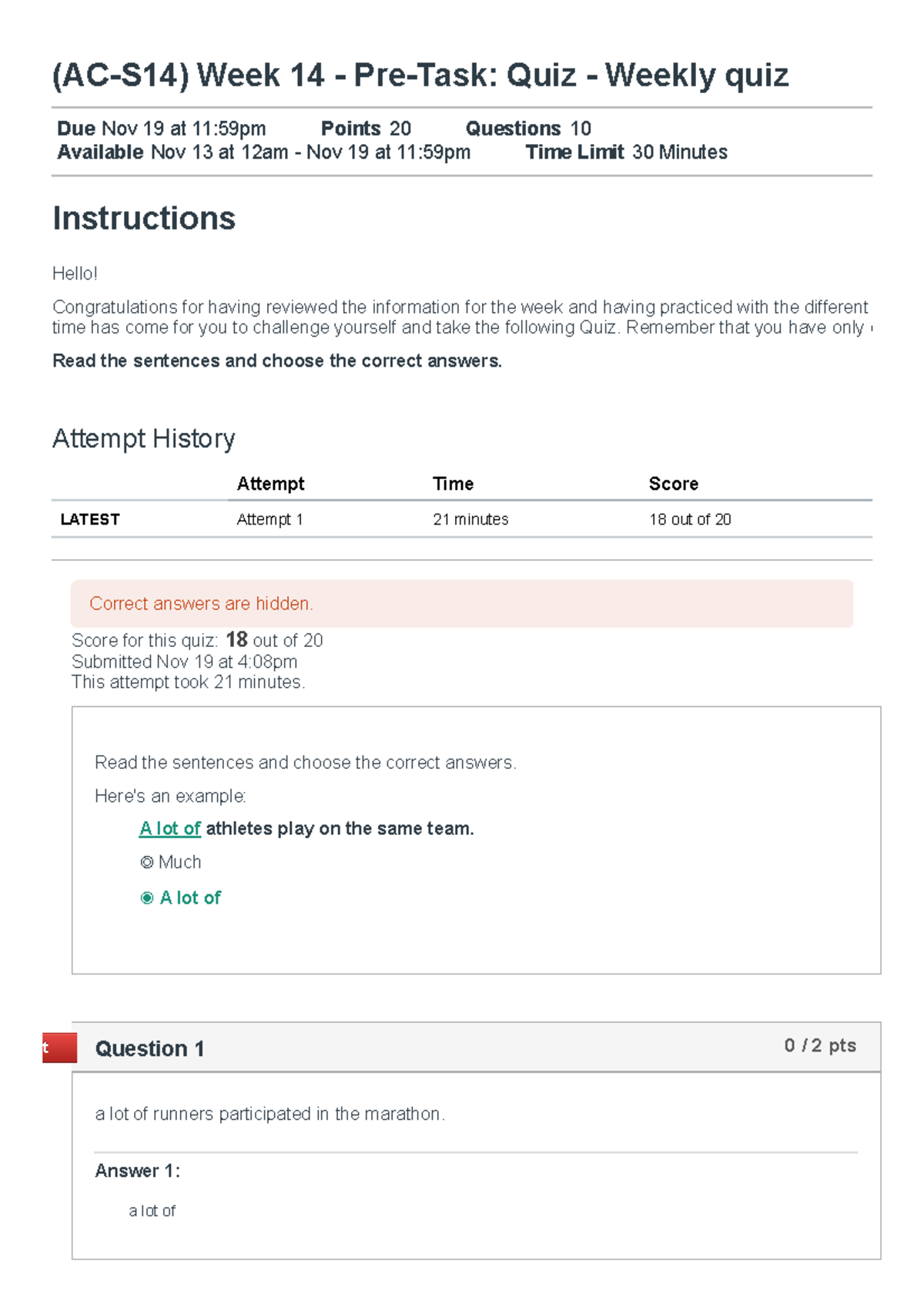Click the "Attempt" column header
924x1308 pixels.
tap(270, 484)
